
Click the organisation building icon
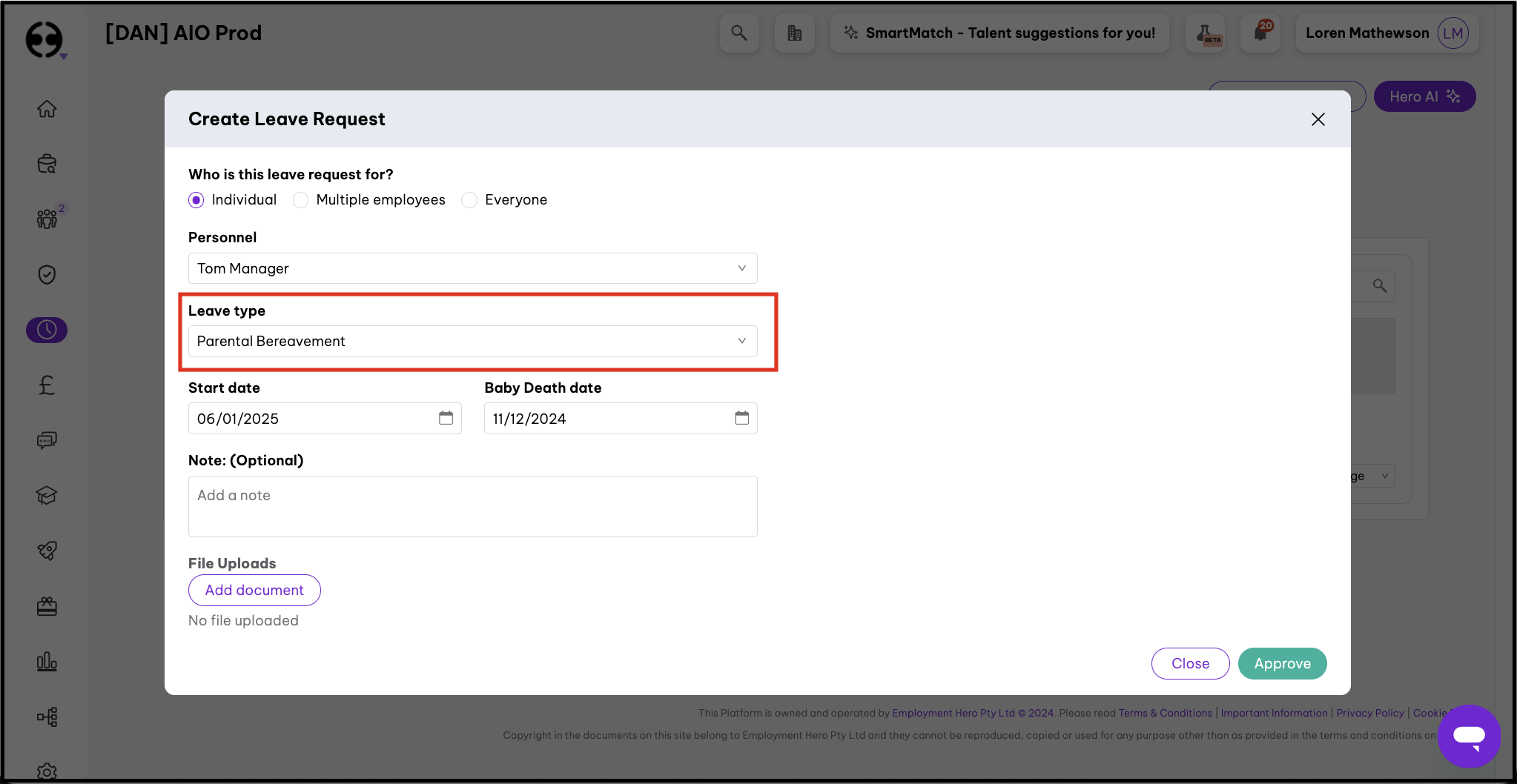tap(794, 33)
